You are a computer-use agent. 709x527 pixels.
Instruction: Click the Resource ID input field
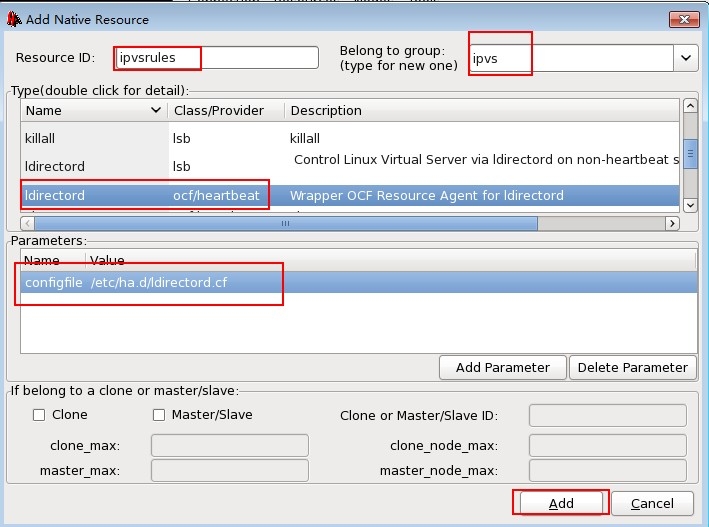217,58
